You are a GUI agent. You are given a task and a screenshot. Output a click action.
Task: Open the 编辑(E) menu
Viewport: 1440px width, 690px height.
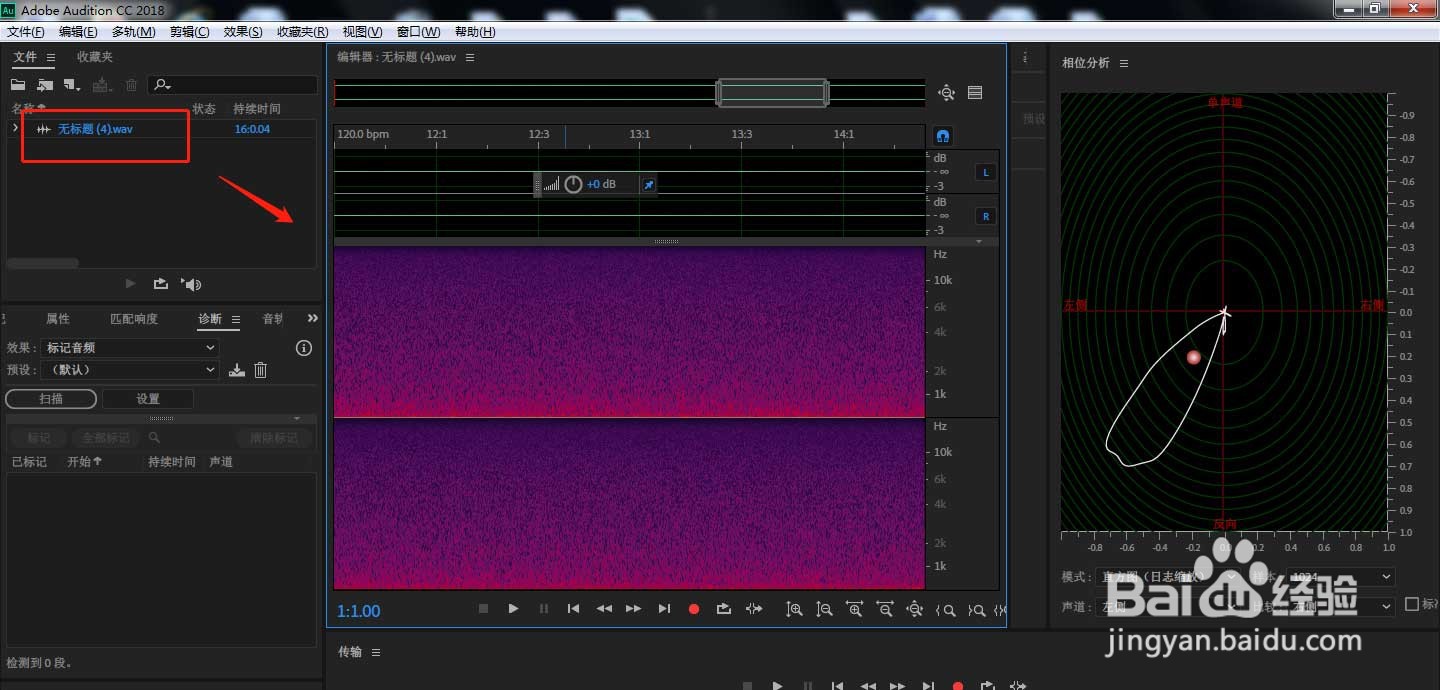tap(79, 32)
